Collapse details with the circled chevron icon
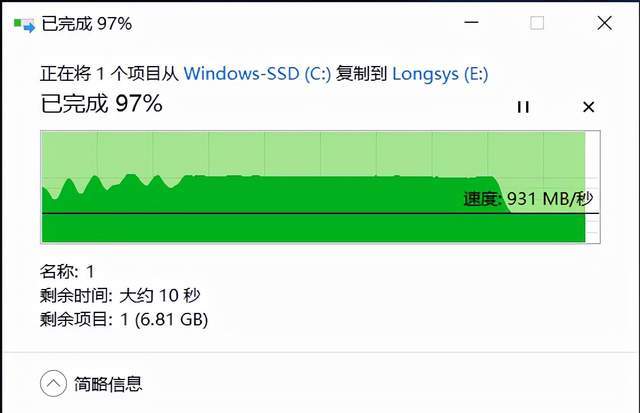The image size is (640, 413). [53, 382]
